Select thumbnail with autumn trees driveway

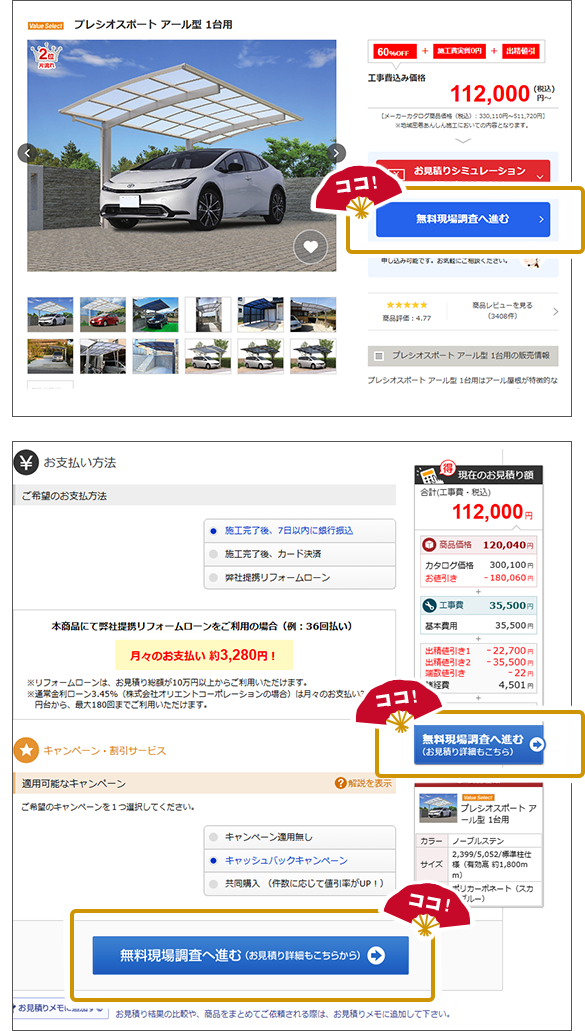(x=51, y=356)
